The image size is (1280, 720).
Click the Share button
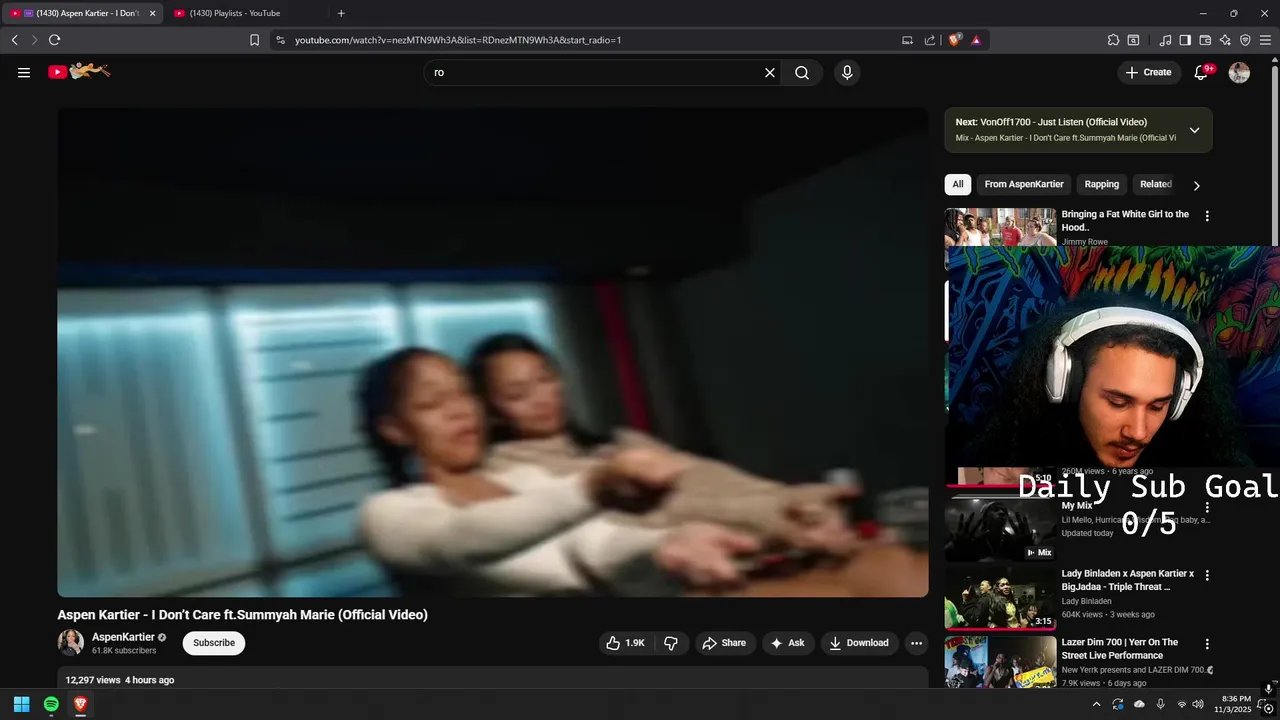(x=724, y=643)
